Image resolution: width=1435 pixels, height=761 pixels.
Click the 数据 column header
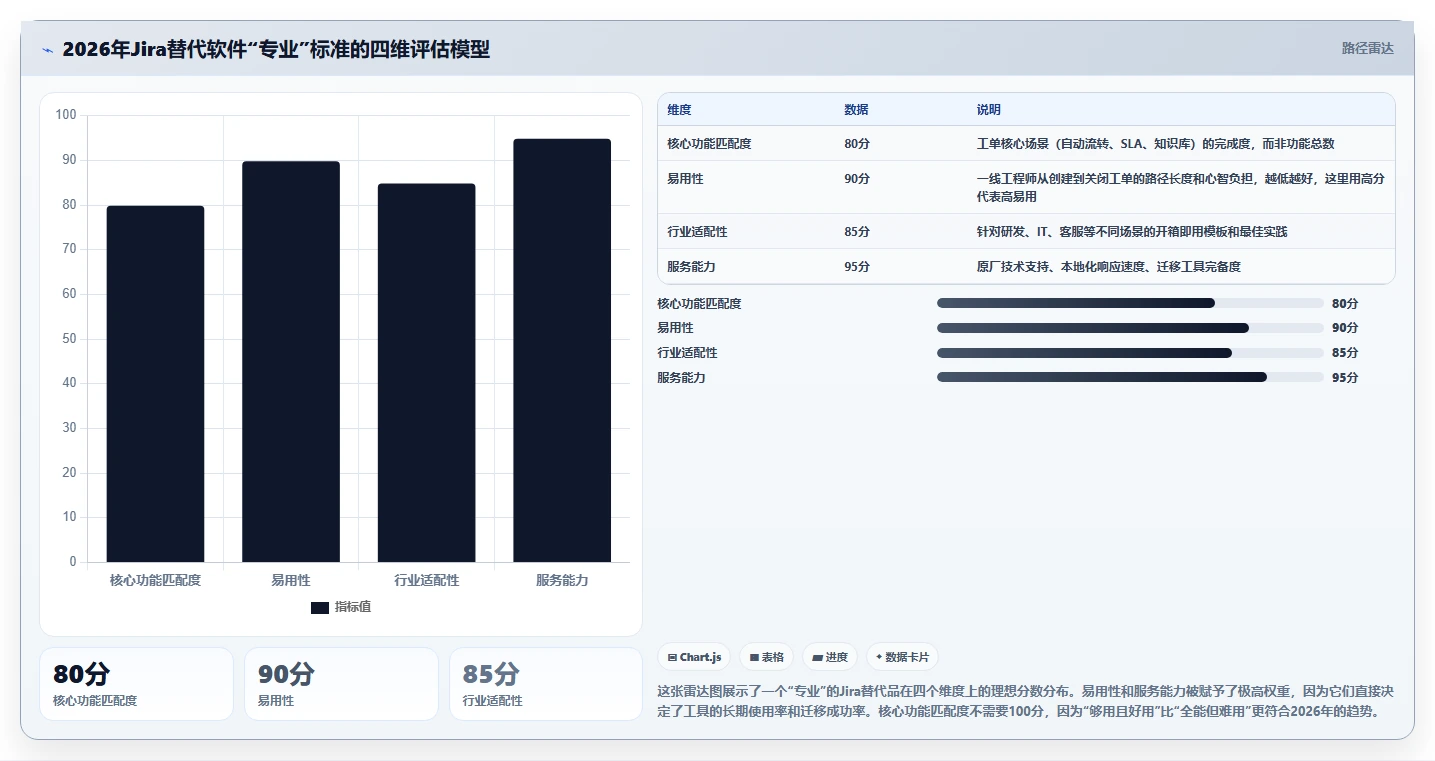coord(900,110)
